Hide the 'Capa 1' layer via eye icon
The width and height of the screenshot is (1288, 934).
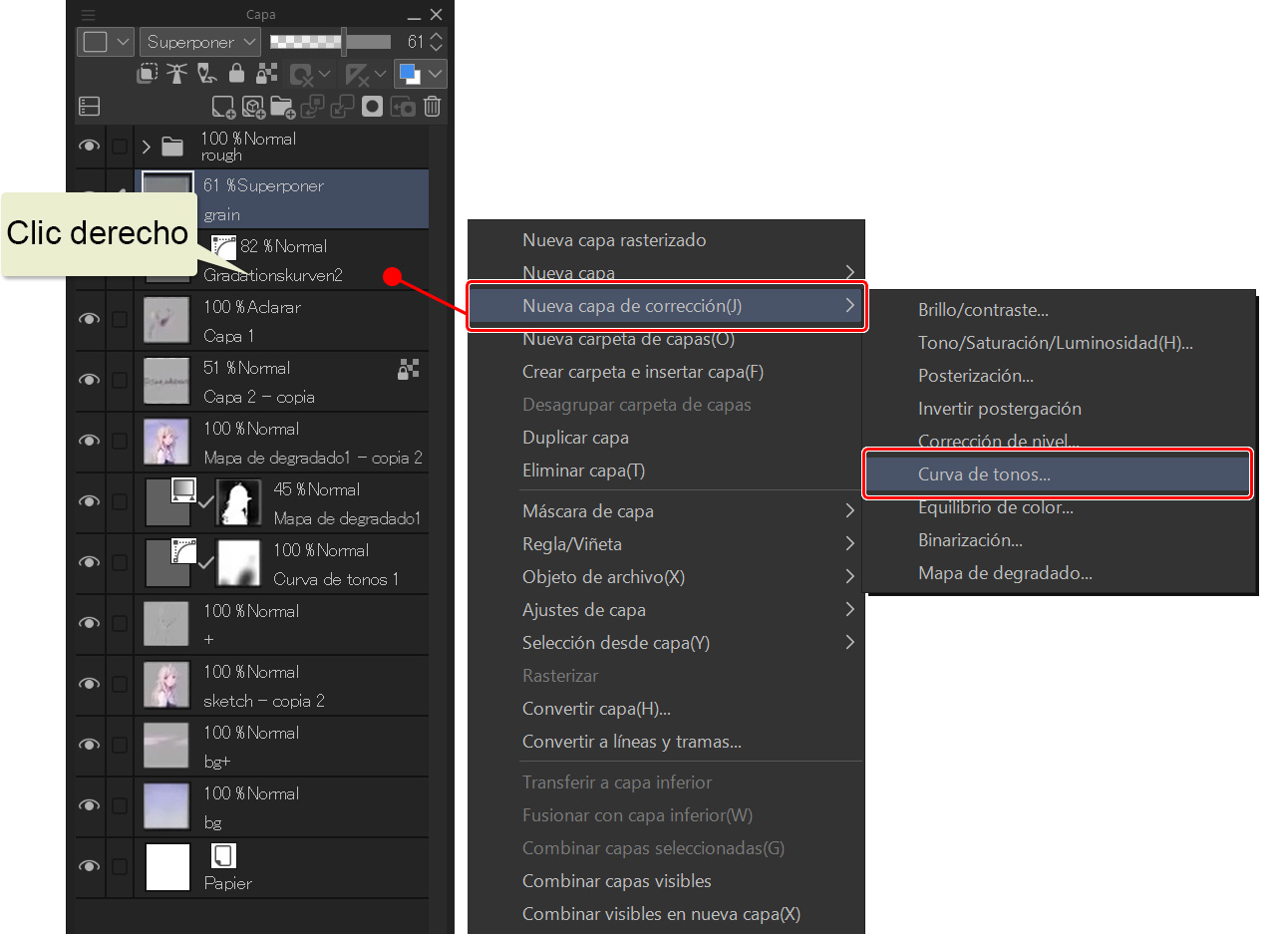point(89,320)
